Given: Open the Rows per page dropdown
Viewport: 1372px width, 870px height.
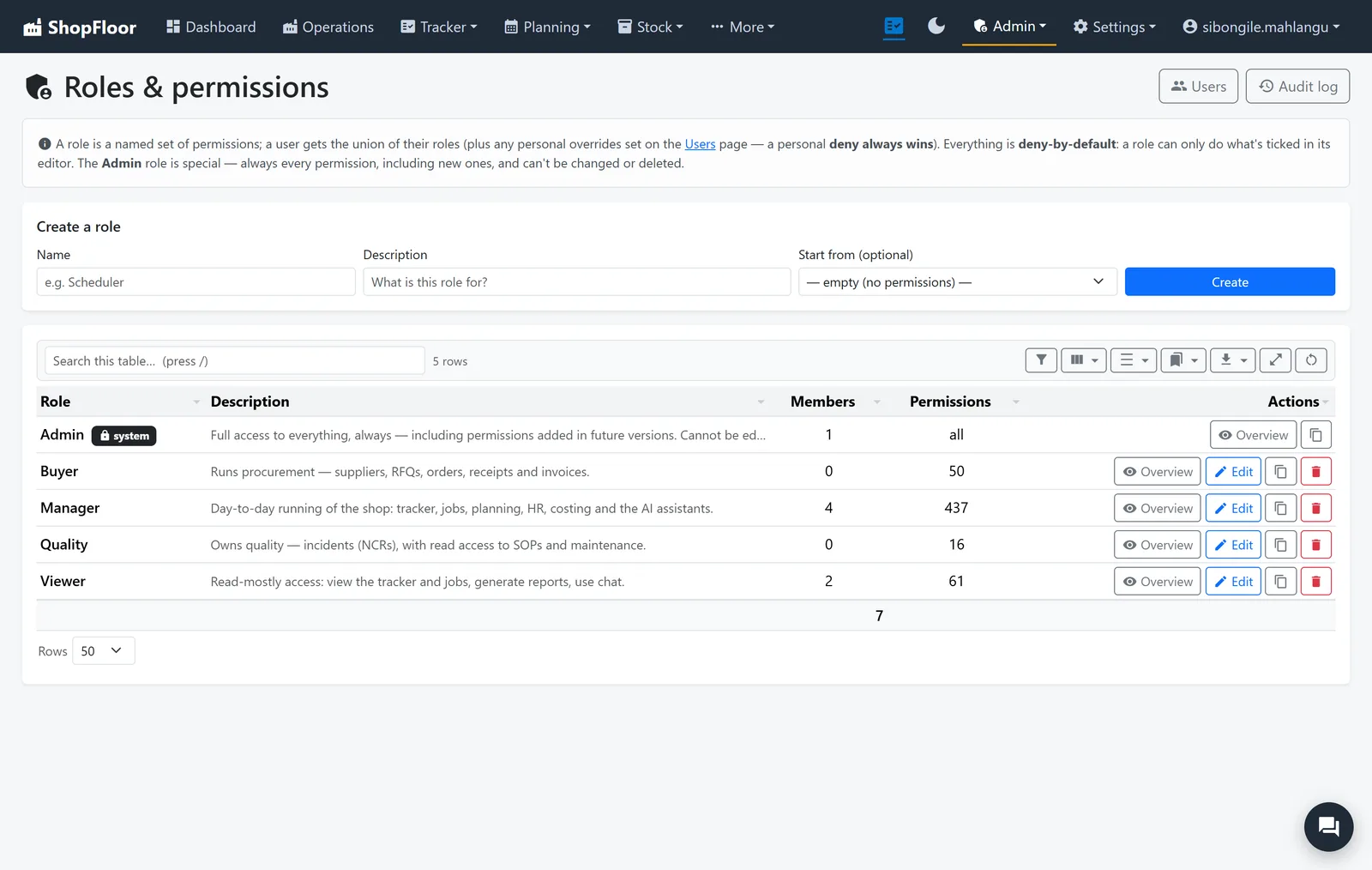Looking at the screenshot, I should (x=103, y=650).
